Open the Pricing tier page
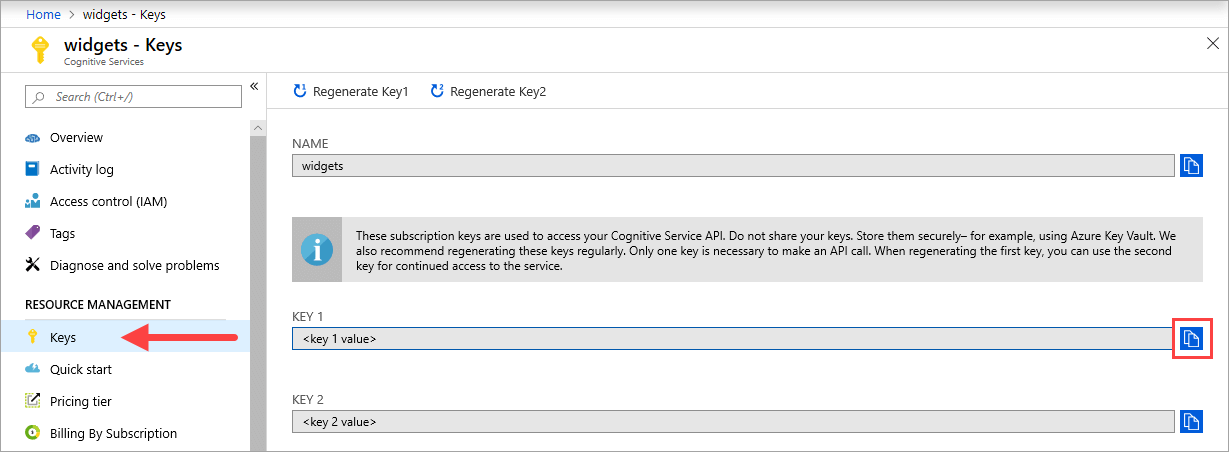1229x452 pixels. pyautogui.click(x=80, y=402)
